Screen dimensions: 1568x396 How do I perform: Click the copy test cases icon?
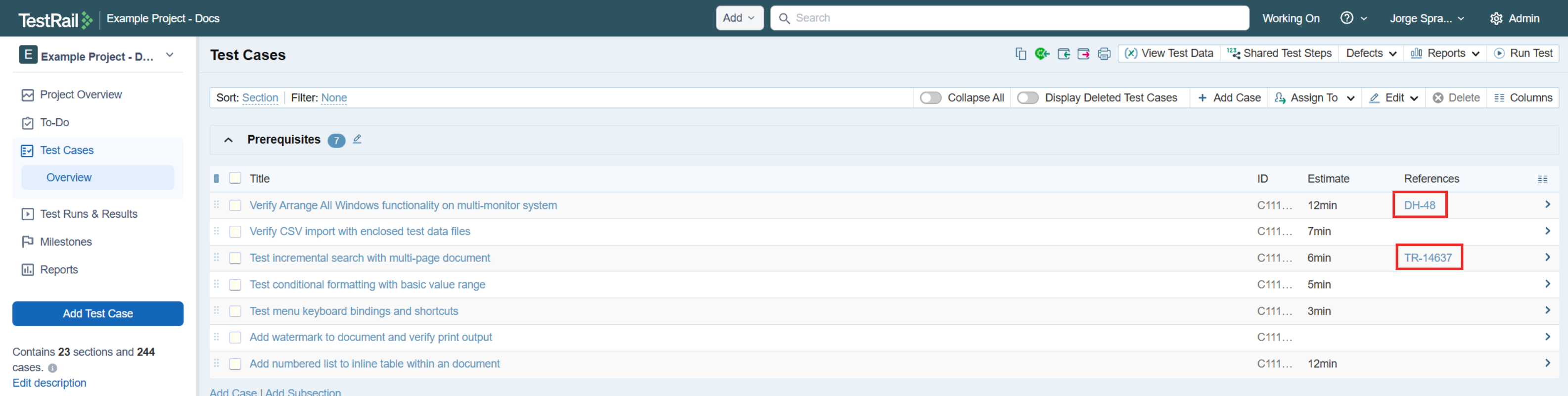tap(1021, 54)
